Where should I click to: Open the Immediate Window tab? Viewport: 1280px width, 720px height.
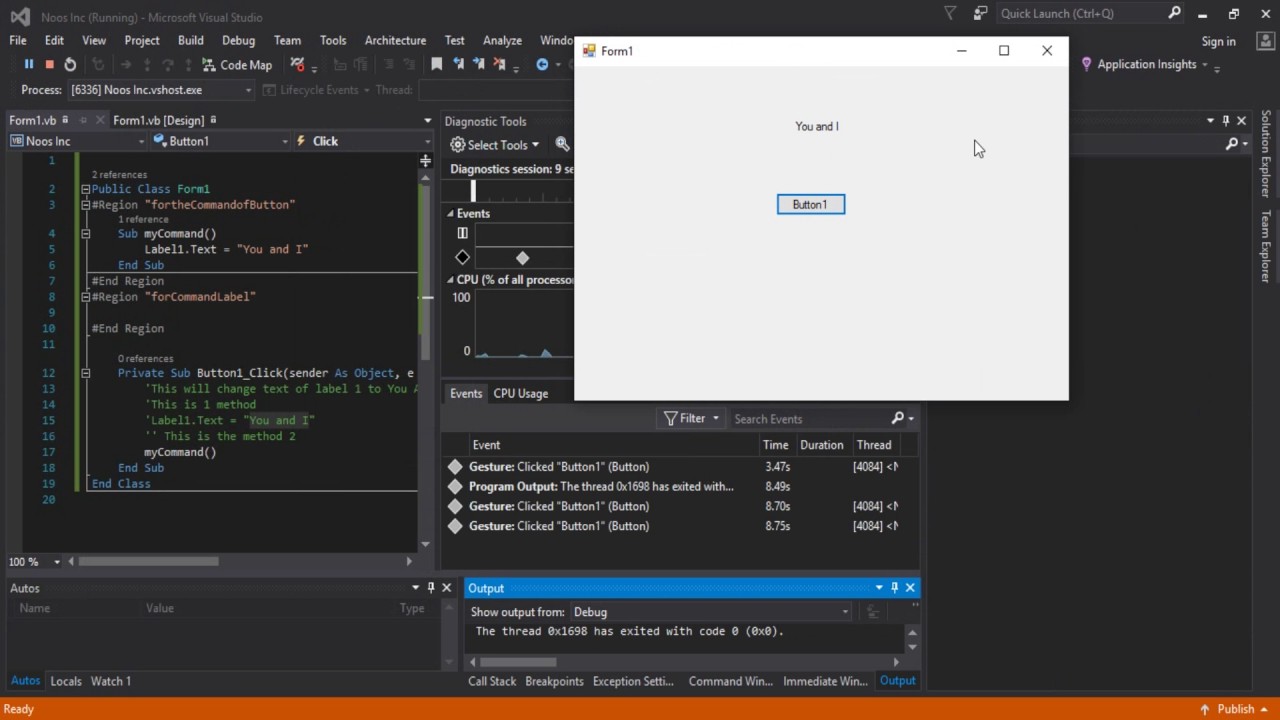tap(825, 681)
